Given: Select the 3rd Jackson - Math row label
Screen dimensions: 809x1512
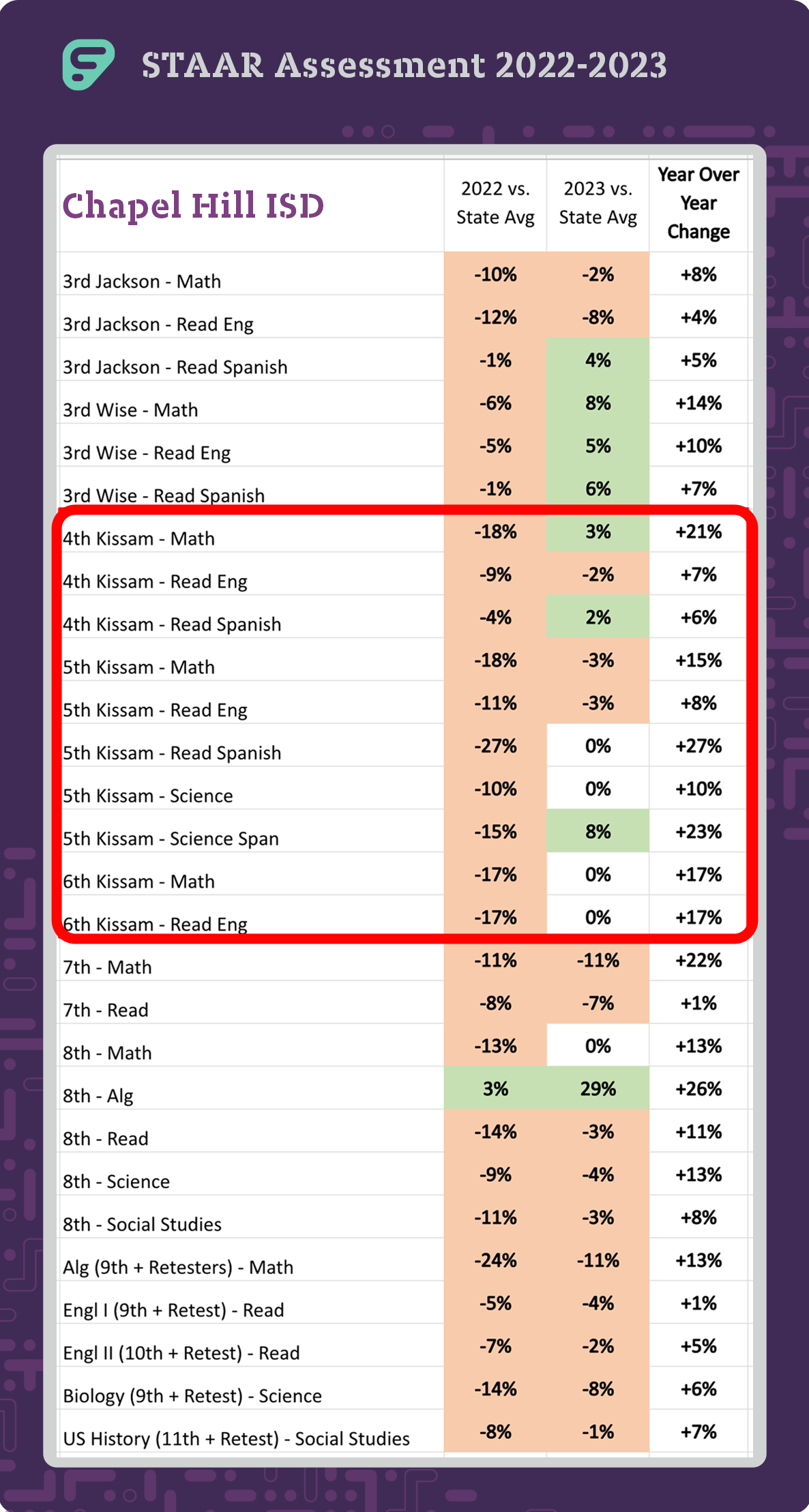Looking at the screenshot, I should click(142, 281).
